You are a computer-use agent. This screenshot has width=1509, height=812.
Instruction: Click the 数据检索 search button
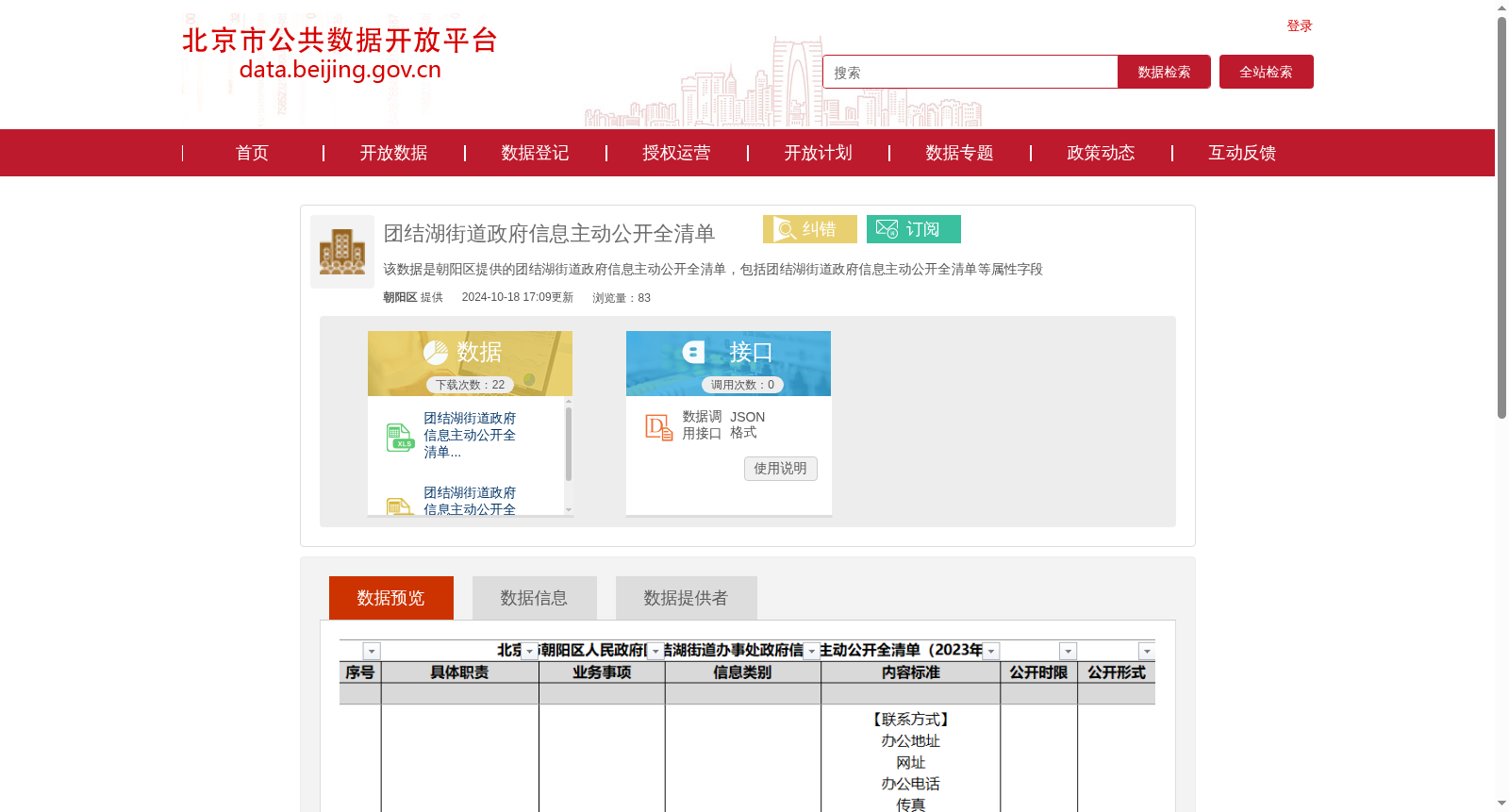click(x=1164, y=72)
